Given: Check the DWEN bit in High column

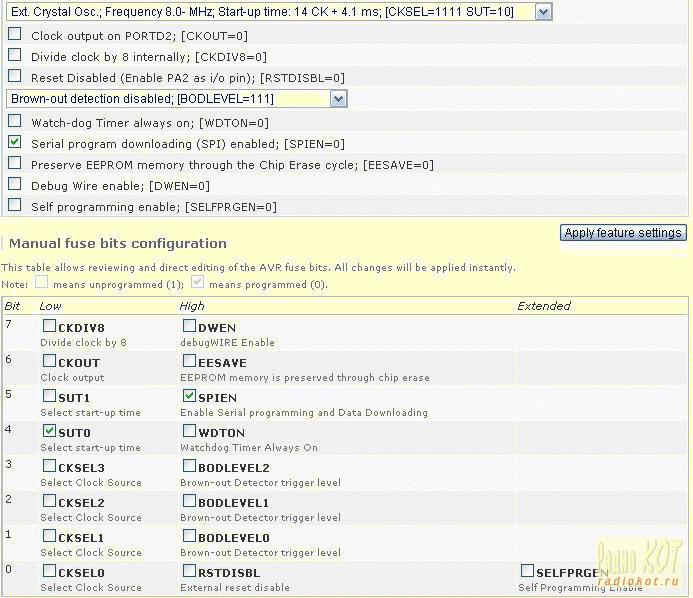Looking at the screenshot, I should pos(189,326).
